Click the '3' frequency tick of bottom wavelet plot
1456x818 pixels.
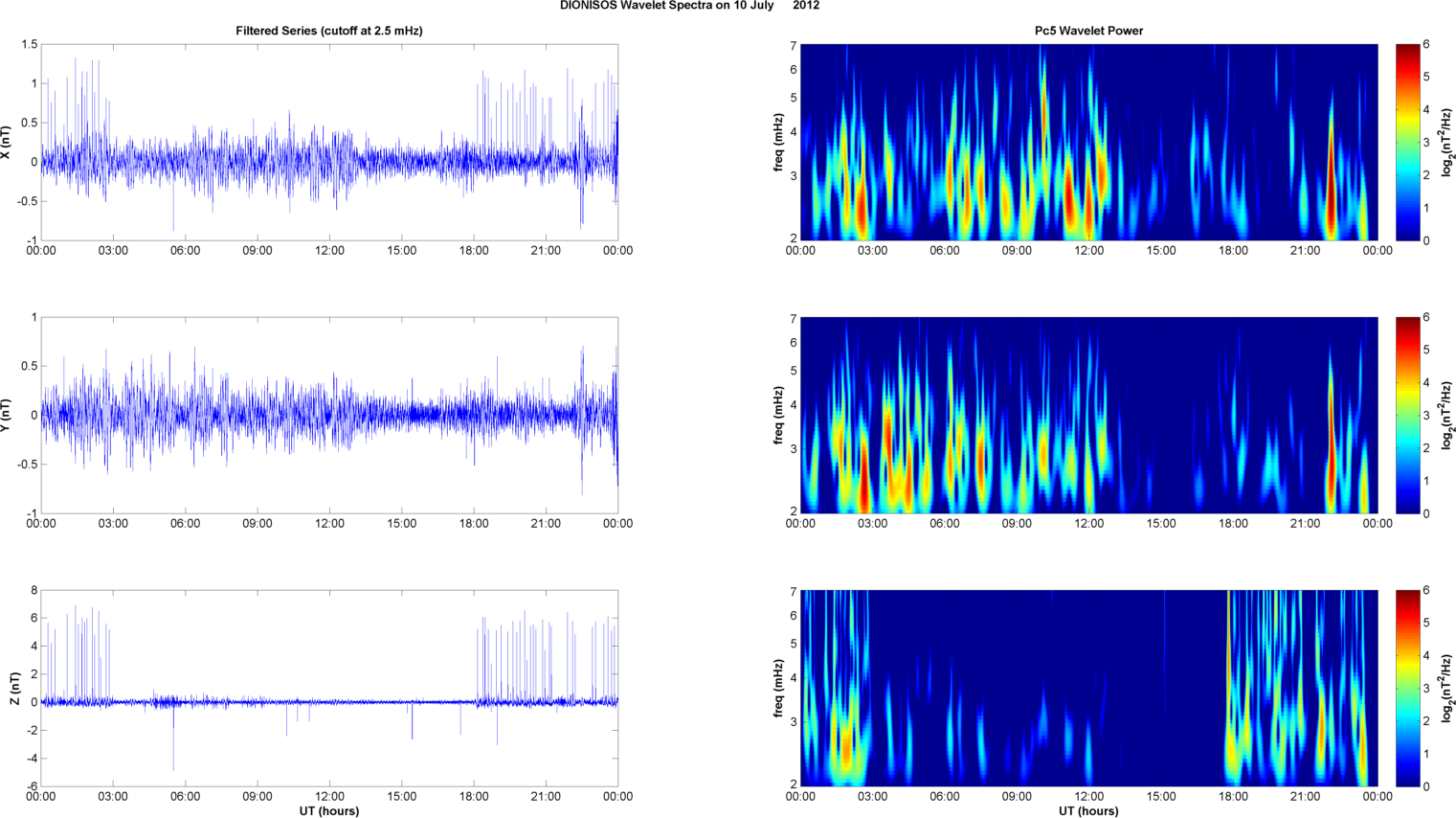[794, 721]
